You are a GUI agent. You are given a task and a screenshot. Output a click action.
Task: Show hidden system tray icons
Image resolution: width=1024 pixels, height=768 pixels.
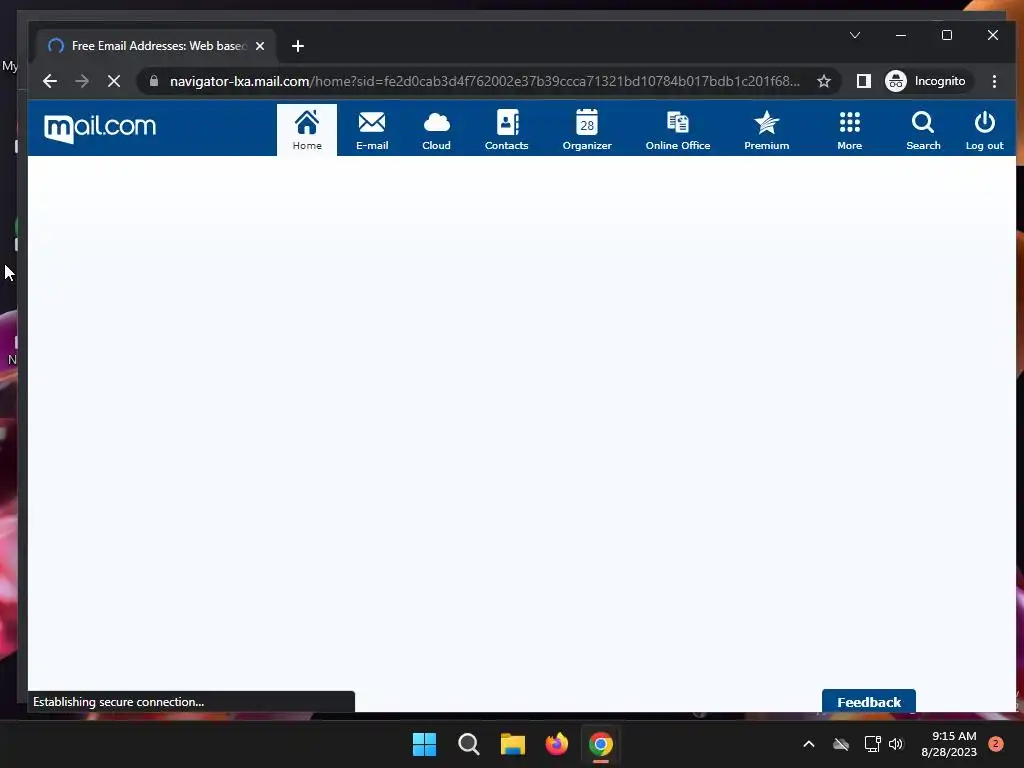(x=808, y=744)
